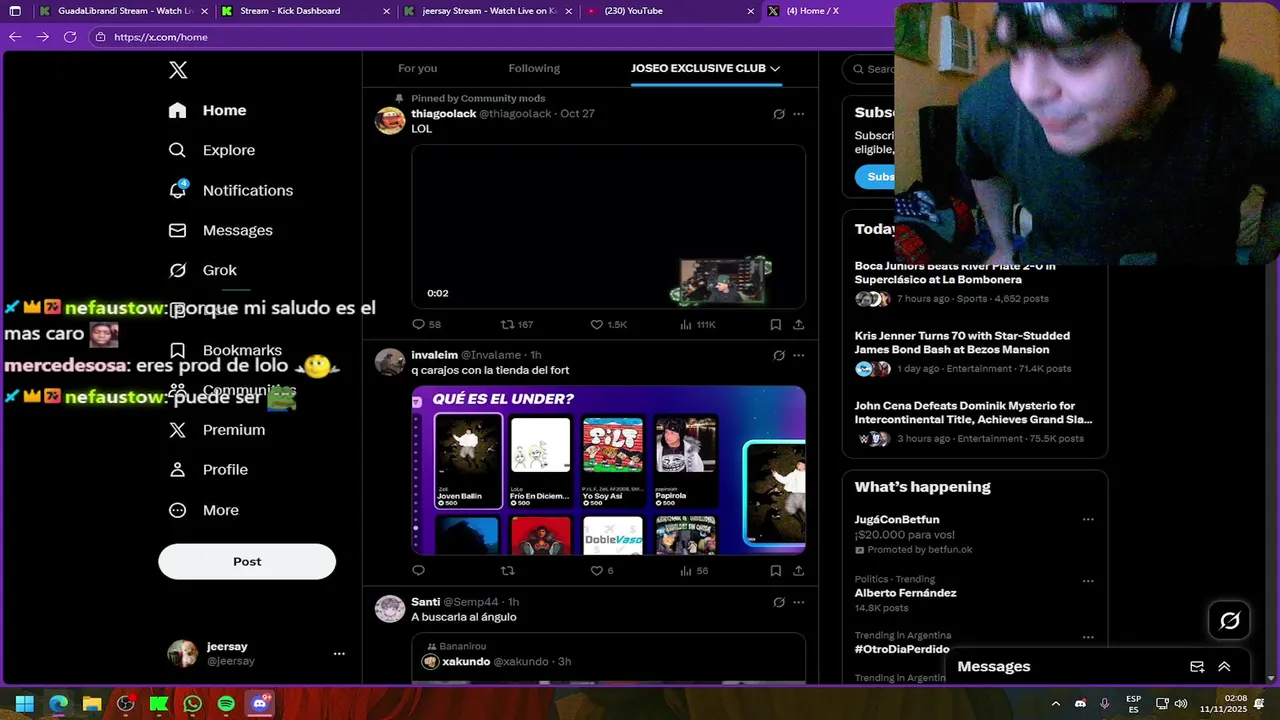
Task: Click Grok icon on thiagoolack post
Action: (x=779, y=114)
